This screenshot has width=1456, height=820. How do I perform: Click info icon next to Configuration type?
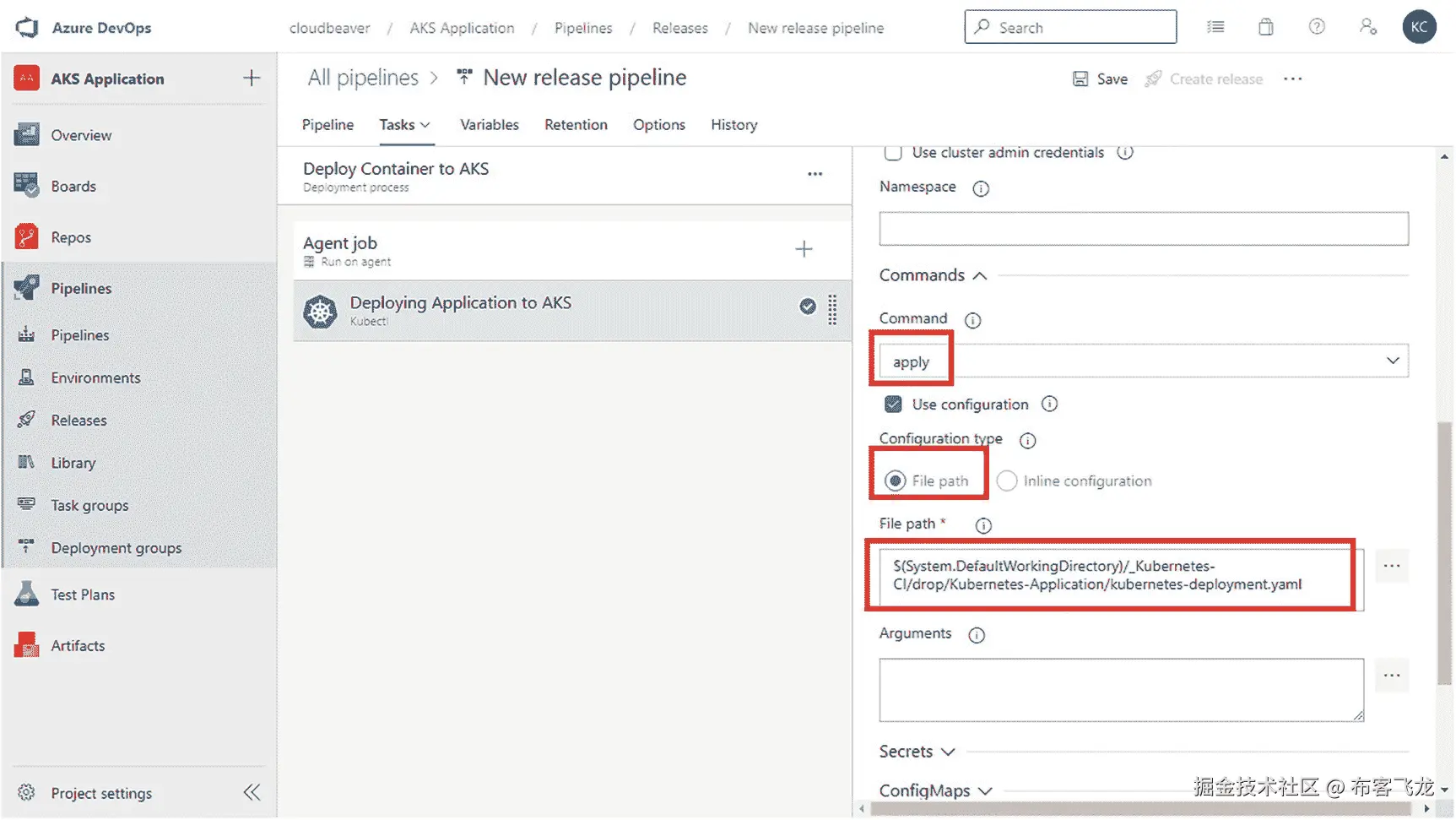[x=1027, y=440]
